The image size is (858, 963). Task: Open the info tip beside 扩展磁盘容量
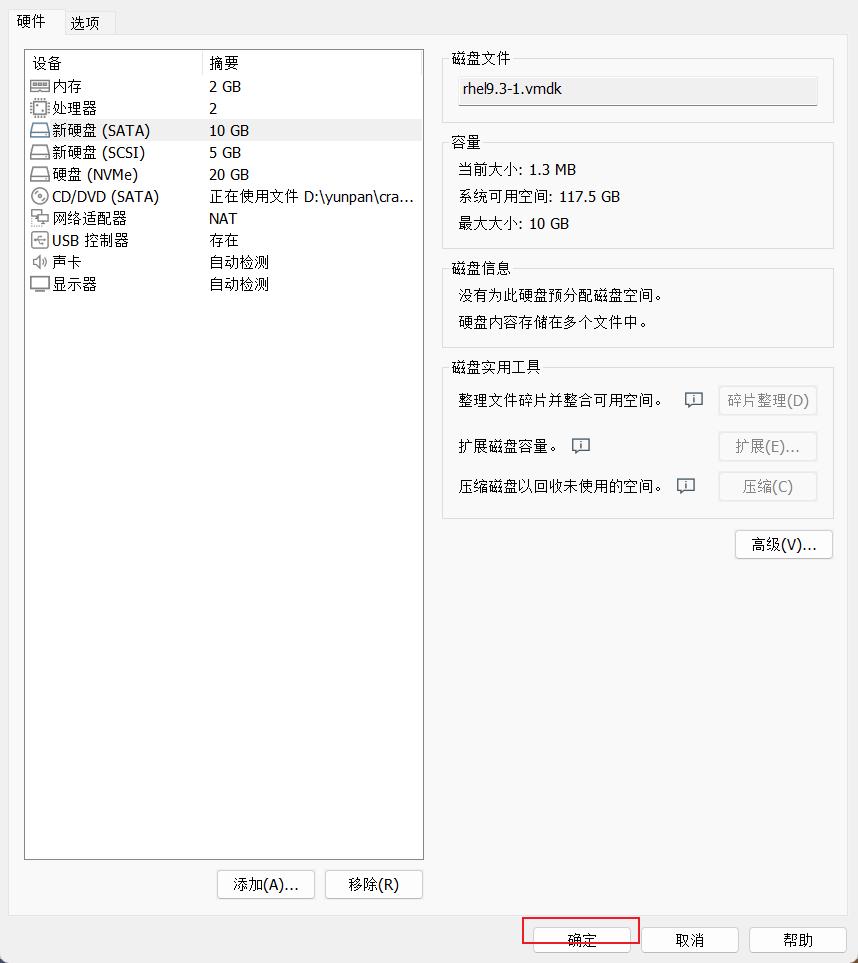coord(581,446)
